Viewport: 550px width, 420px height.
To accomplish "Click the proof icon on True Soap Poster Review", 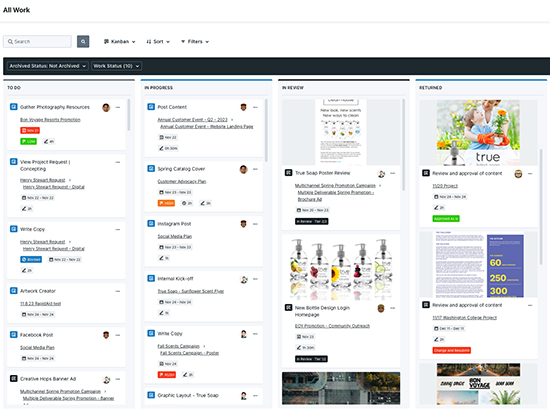I will [x=288, y=173].
